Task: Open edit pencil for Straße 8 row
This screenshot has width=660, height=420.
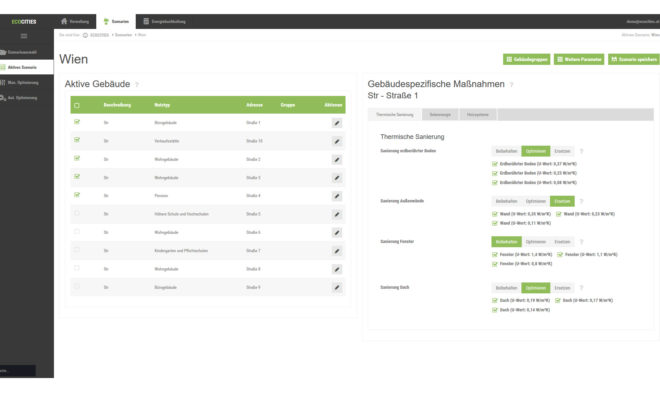Action: point(337,269)
